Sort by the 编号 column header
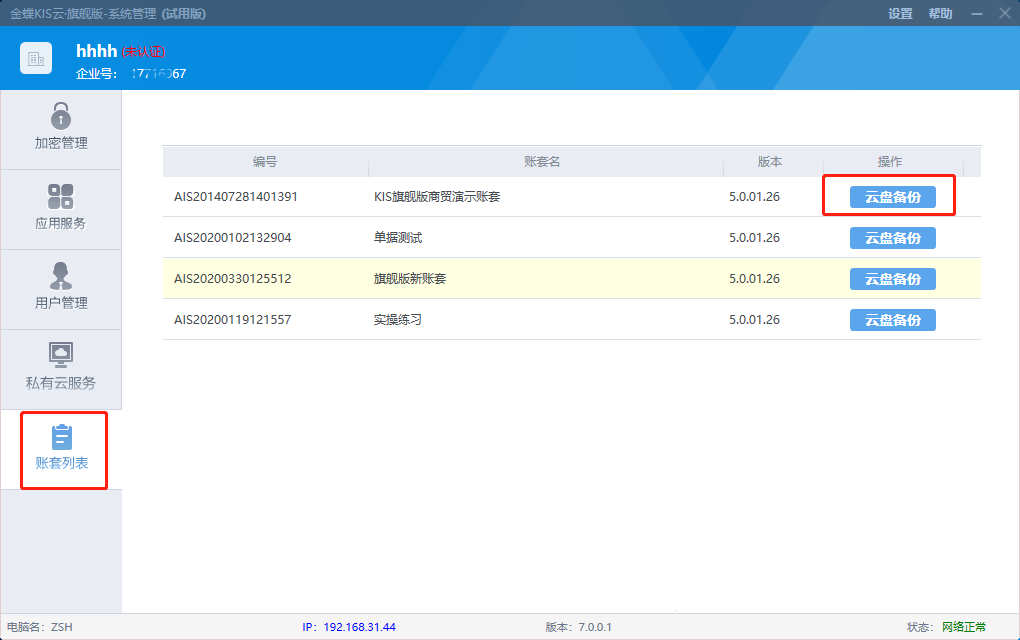Viewport: 1020px width, 640px height. coord(265,161)
